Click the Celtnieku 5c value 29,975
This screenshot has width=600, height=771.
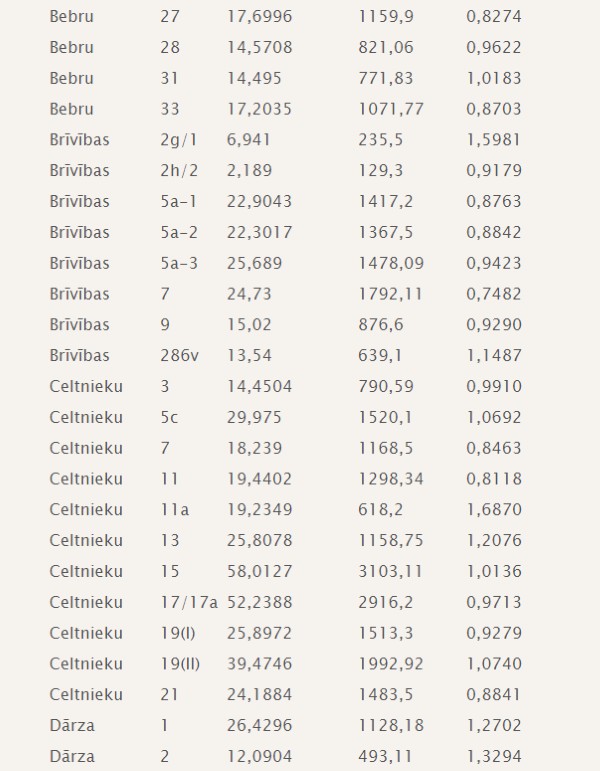[x=254, y=417]
